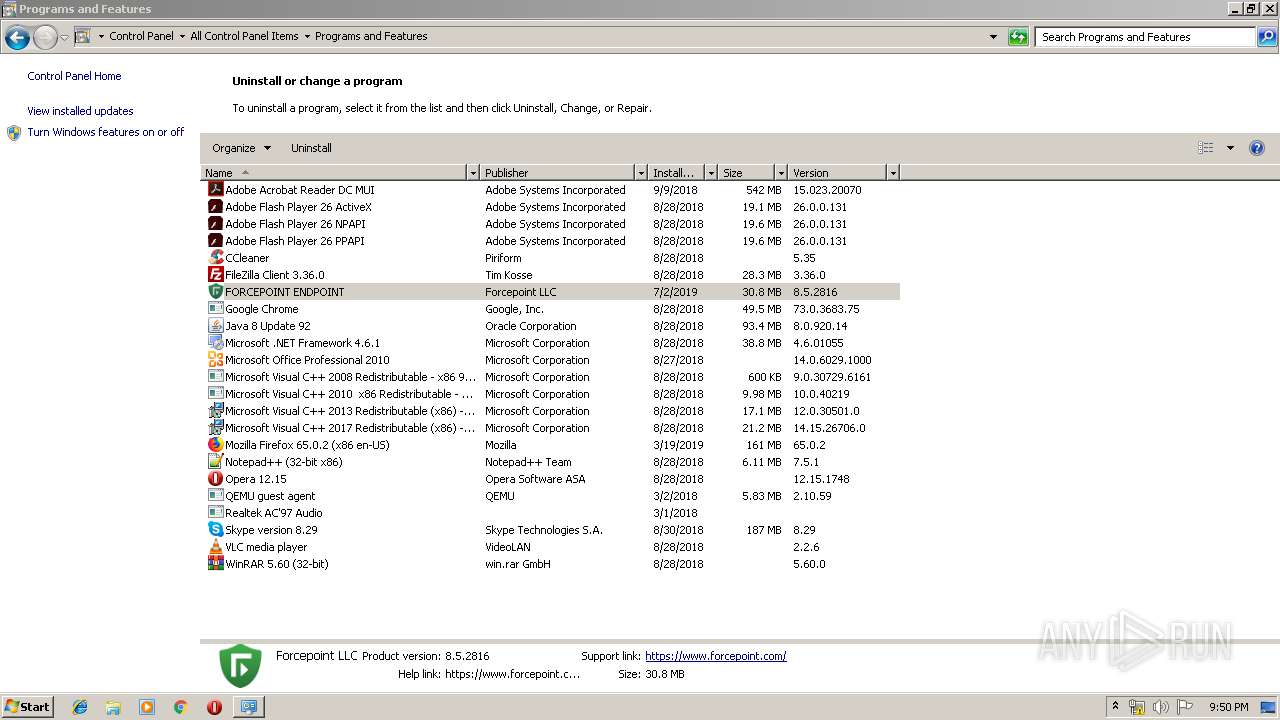Click the Notepad++ program icon

(215, 461)
